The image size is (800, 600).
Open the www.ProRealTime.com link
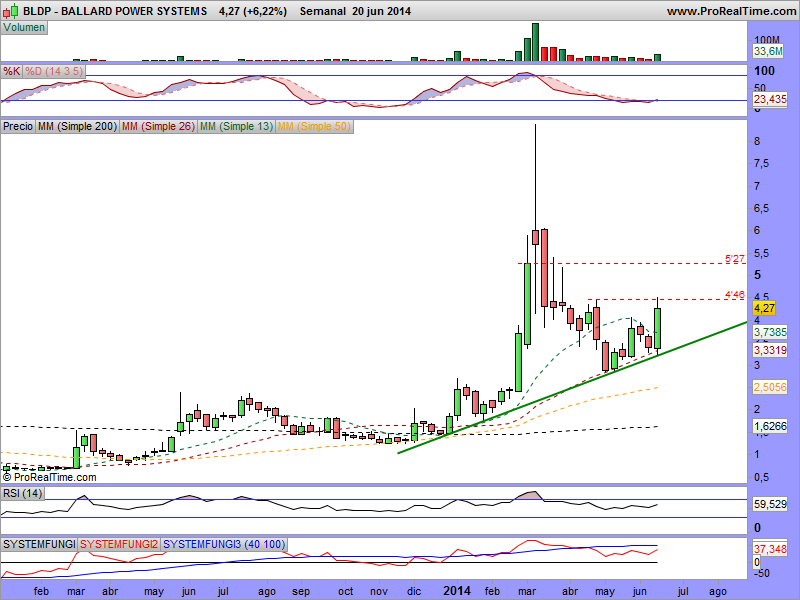coord(731,11)
